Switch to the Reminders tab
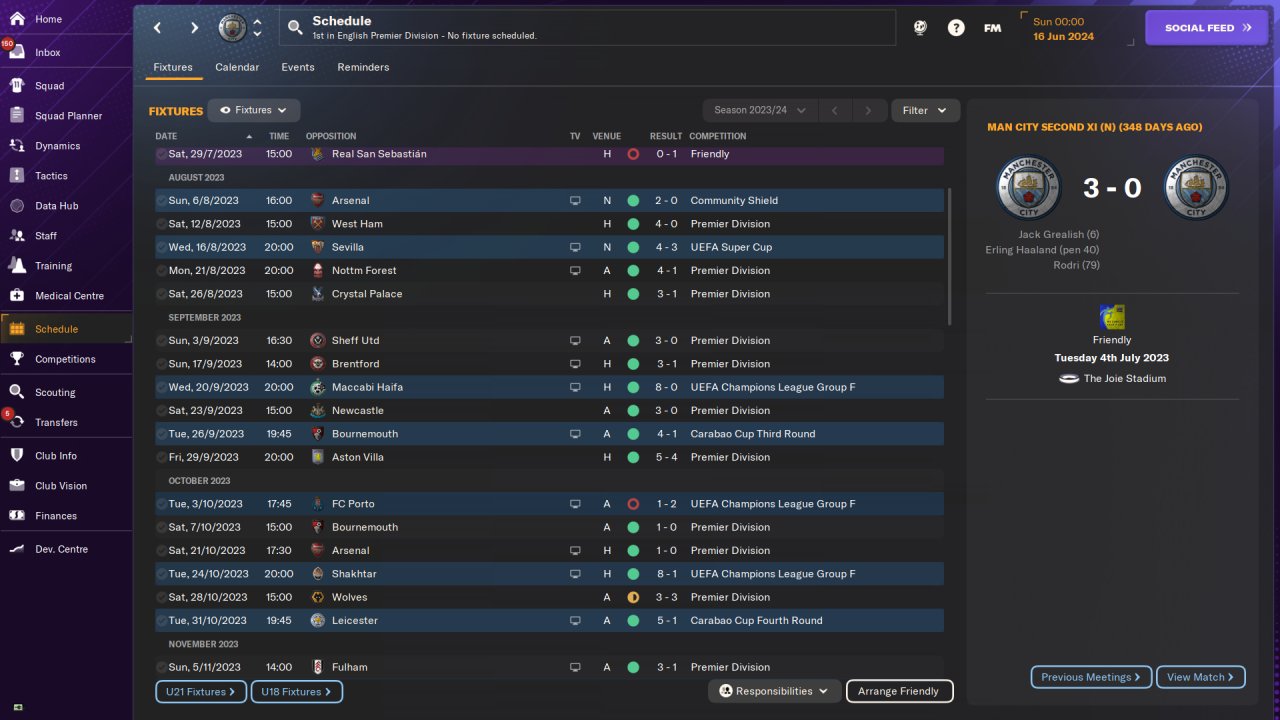1280x720 pixels. (x=363, y=67)
